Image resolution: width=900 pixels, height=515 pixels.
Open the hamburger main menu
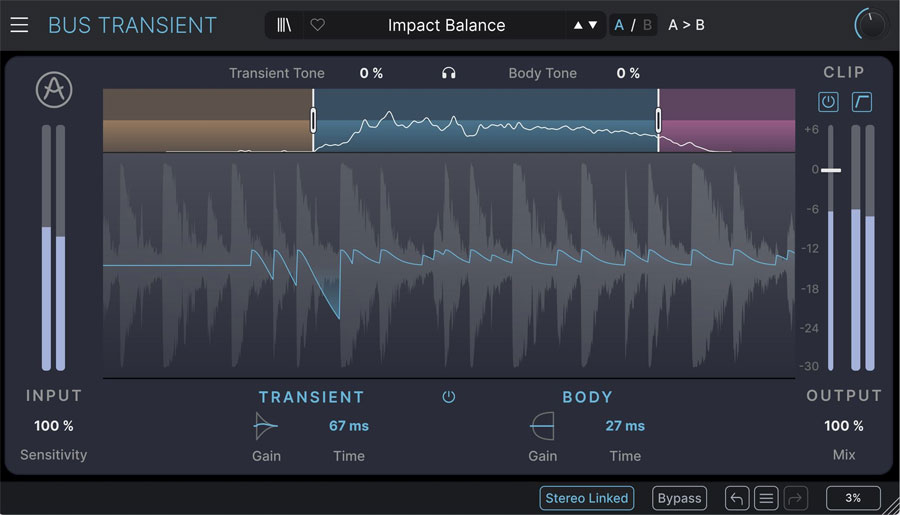(19, 25)
